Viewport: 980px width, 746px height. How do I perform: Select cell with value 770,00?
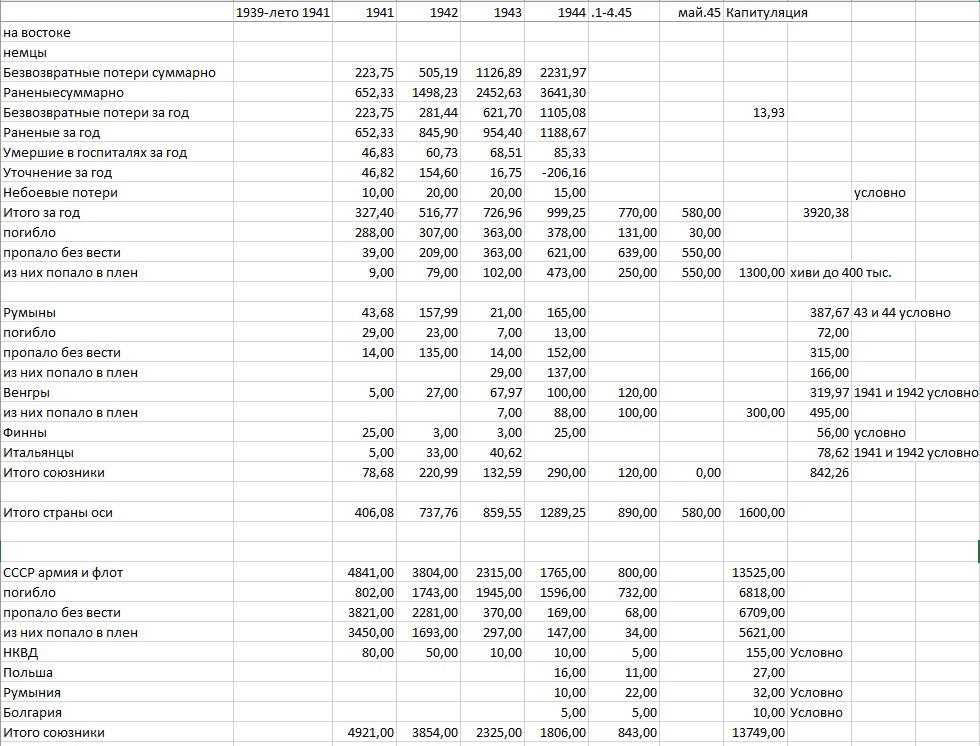coord(624,212)
